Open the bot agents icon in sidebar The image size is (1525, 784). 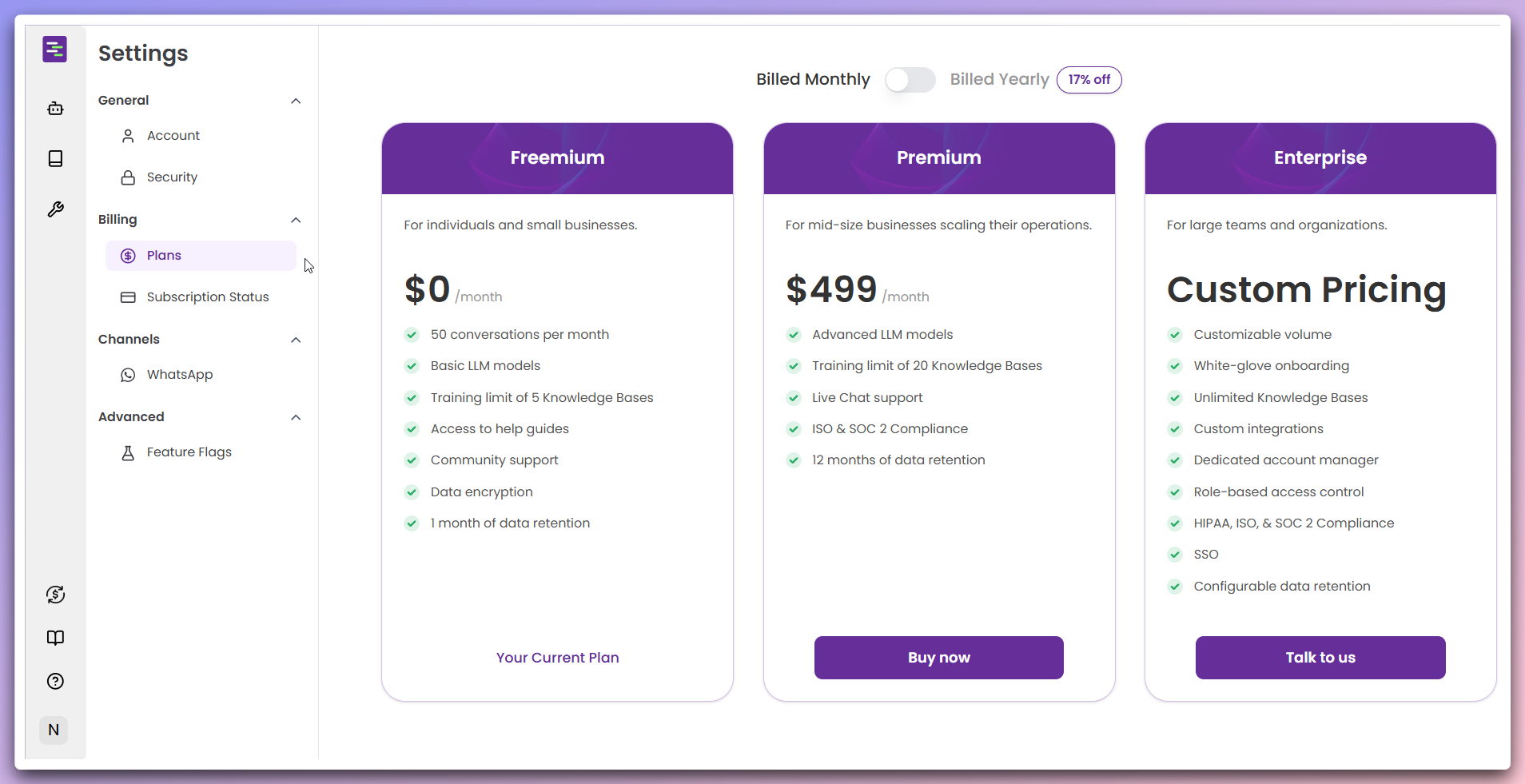click(x=55, y=108)
